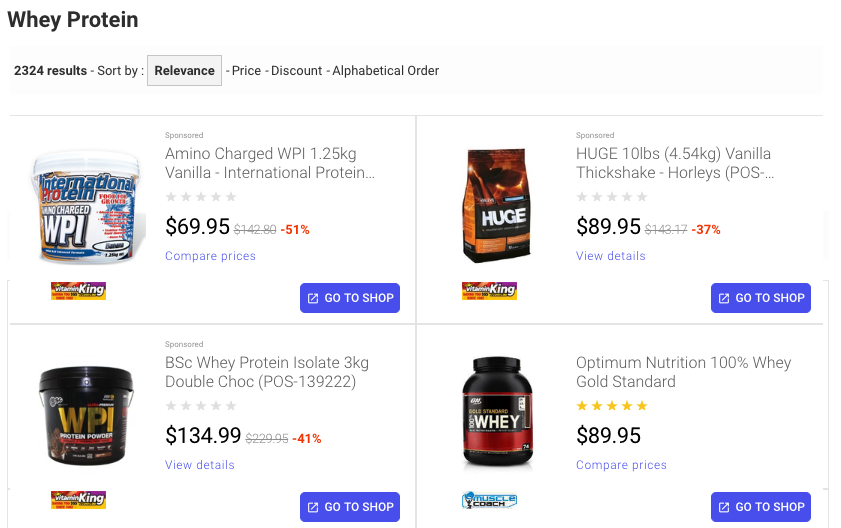Image resolution: width=841 pixels, height=528 pixels.
Task: Go to shop for Amino Charged WPI
Action: click(350, 298)
